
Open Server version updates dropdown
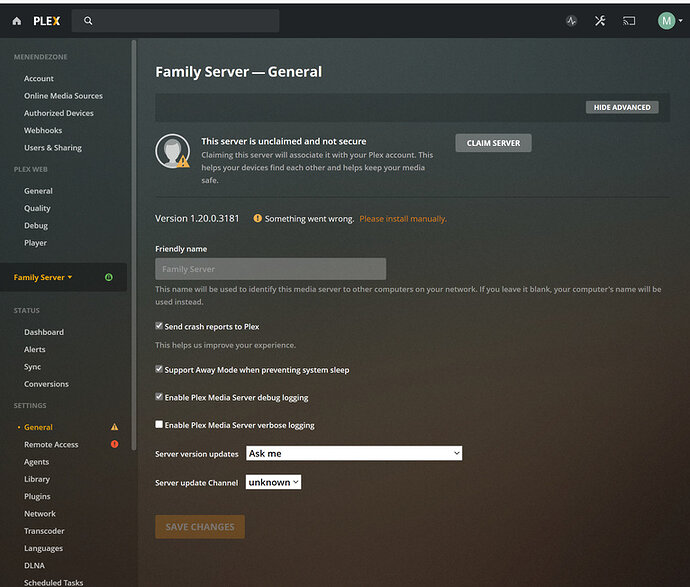coord(354,453)
